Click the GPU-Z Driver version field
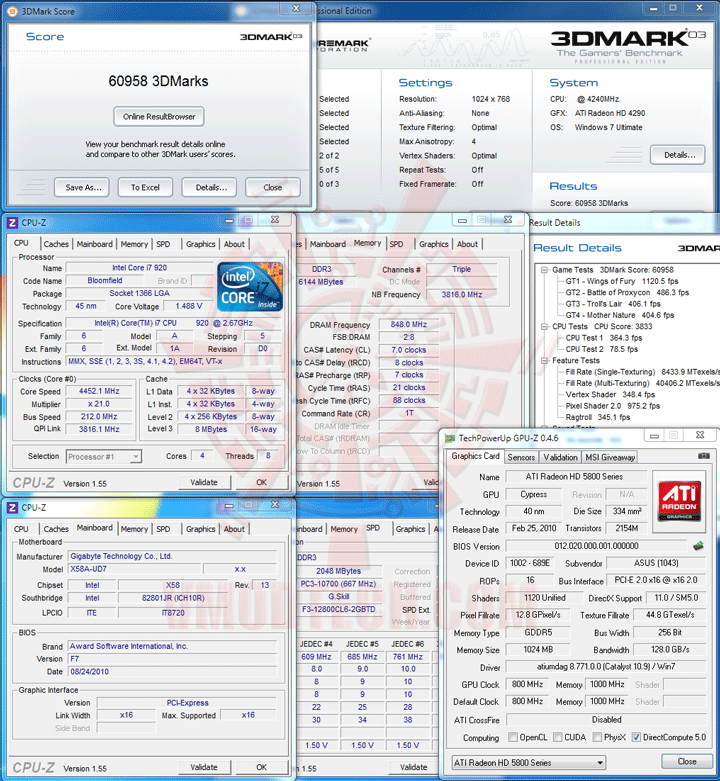The image size is (720, 781). [x=606, y=666]
